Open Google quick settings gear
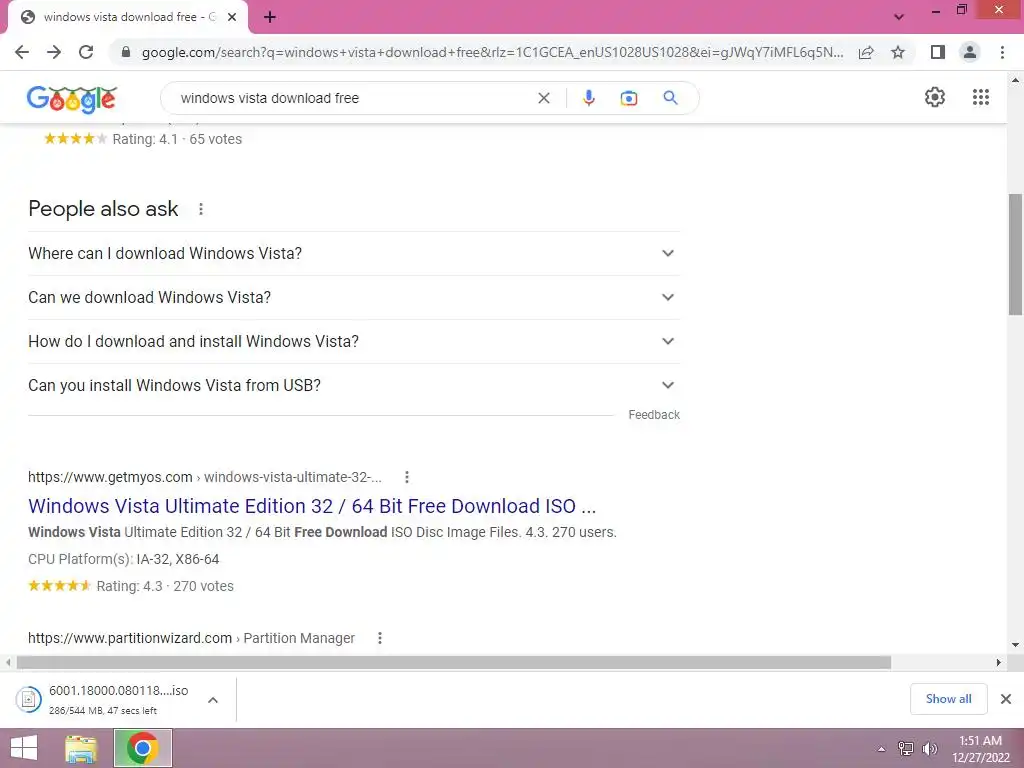This screenshot has width=1024, height=768. (x=935, y=97)
